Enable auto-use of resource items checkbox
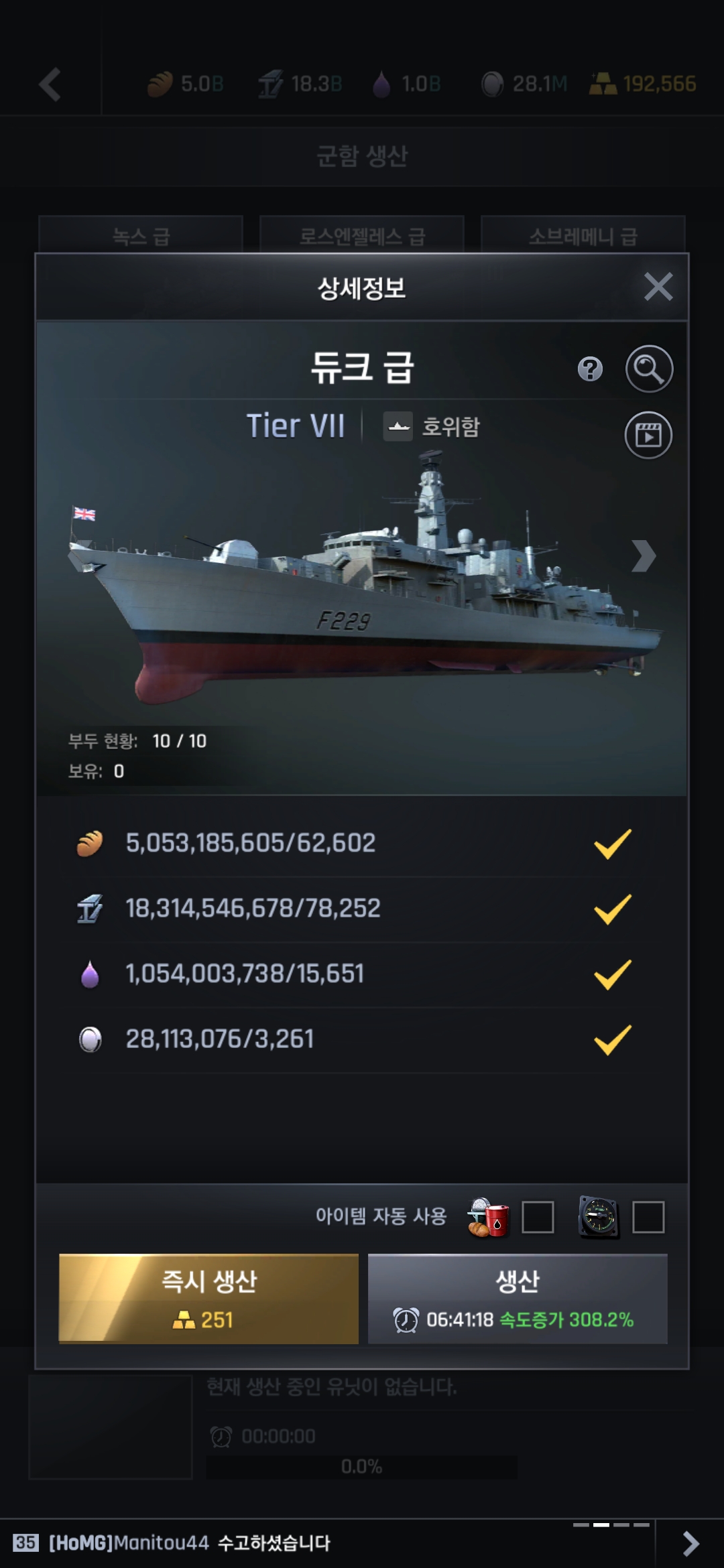Viewport: 724px width, 1568px height. (538, 1217)
